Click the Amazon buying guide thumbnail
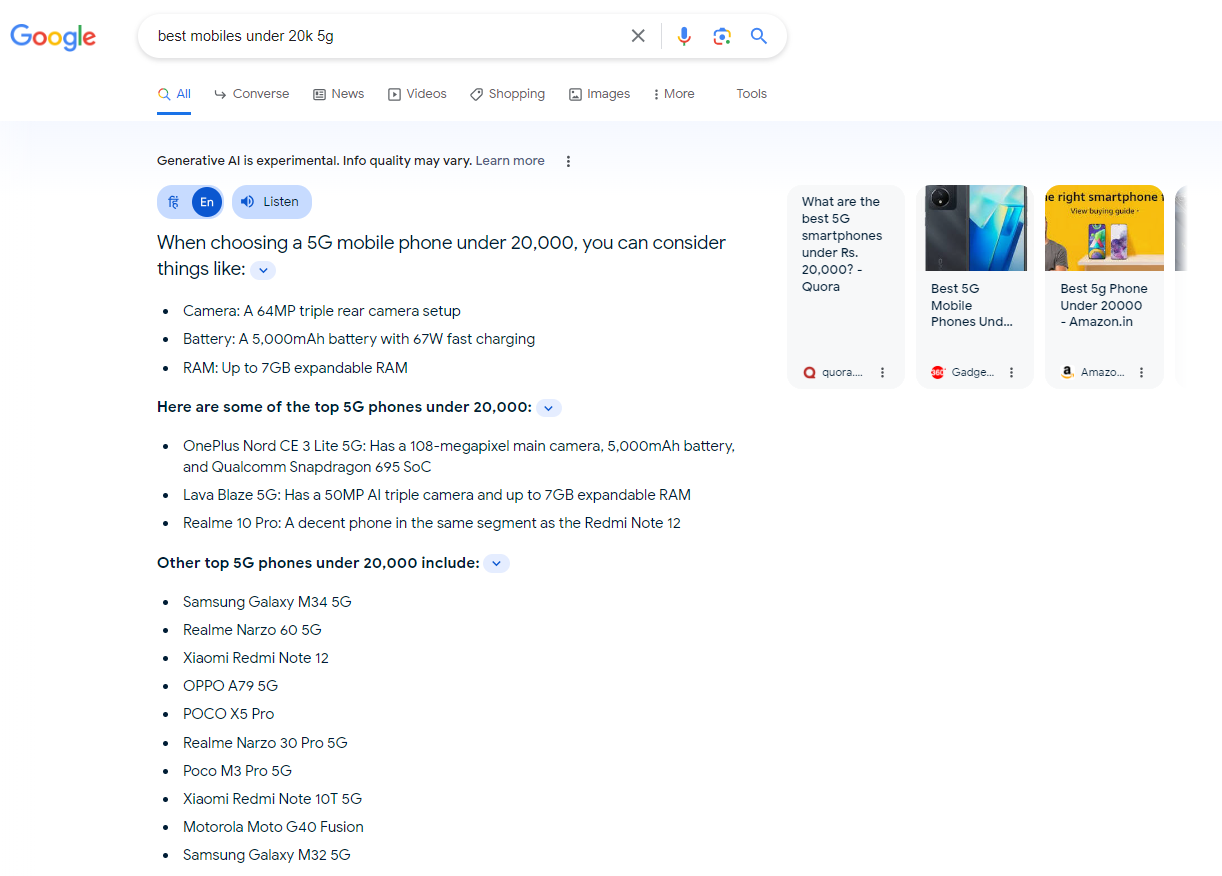This screenshot has height=876, width=1222. 1104,228
